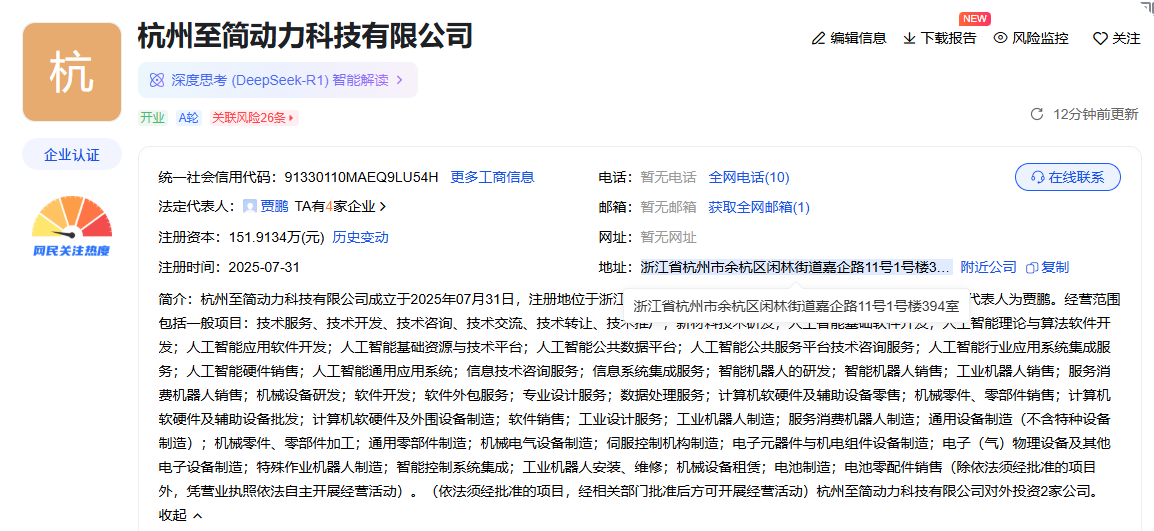Collapse the intro with 收起
1154x531 pixels.
(180, 516)
